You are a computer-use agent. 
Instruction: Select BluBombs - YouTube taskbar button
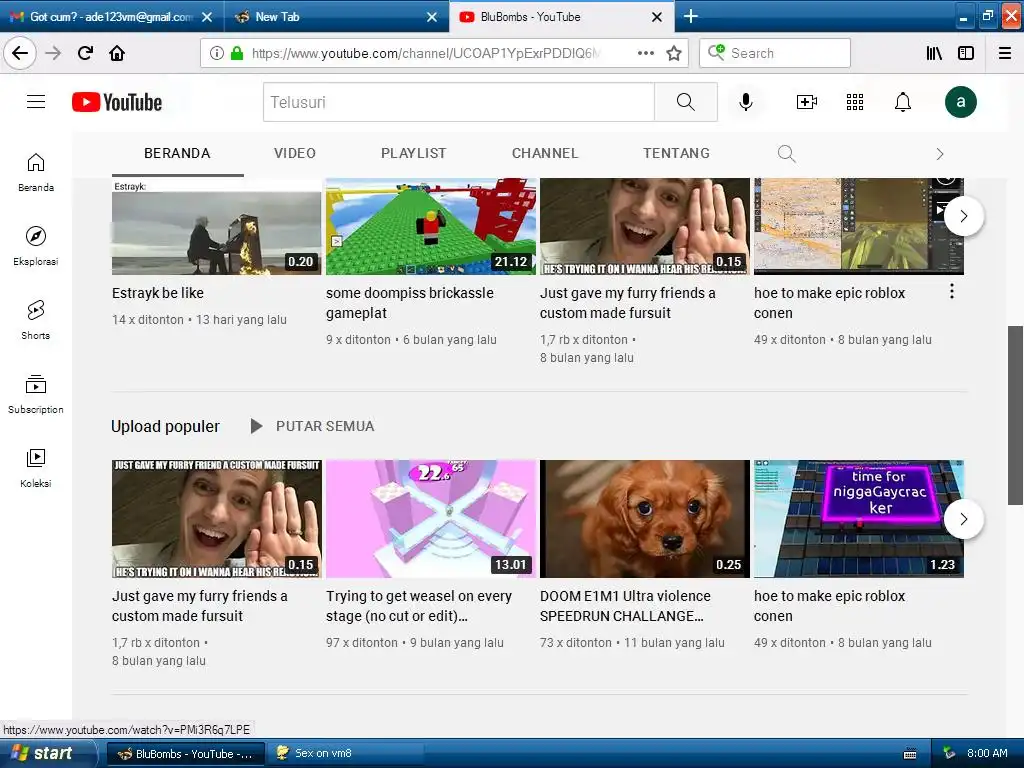(x=185, y=754)
